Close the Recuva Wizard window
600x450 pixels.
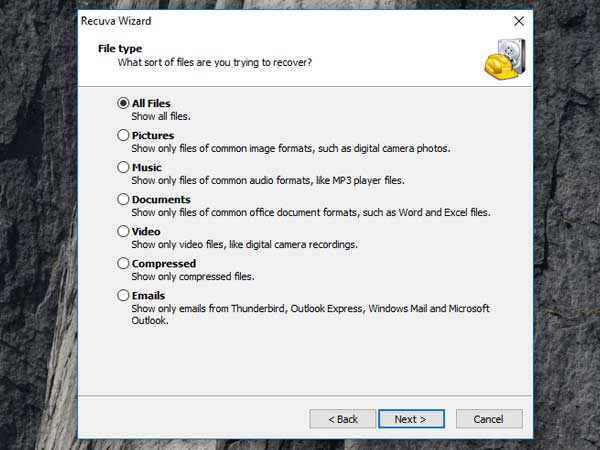click(519, 21)
